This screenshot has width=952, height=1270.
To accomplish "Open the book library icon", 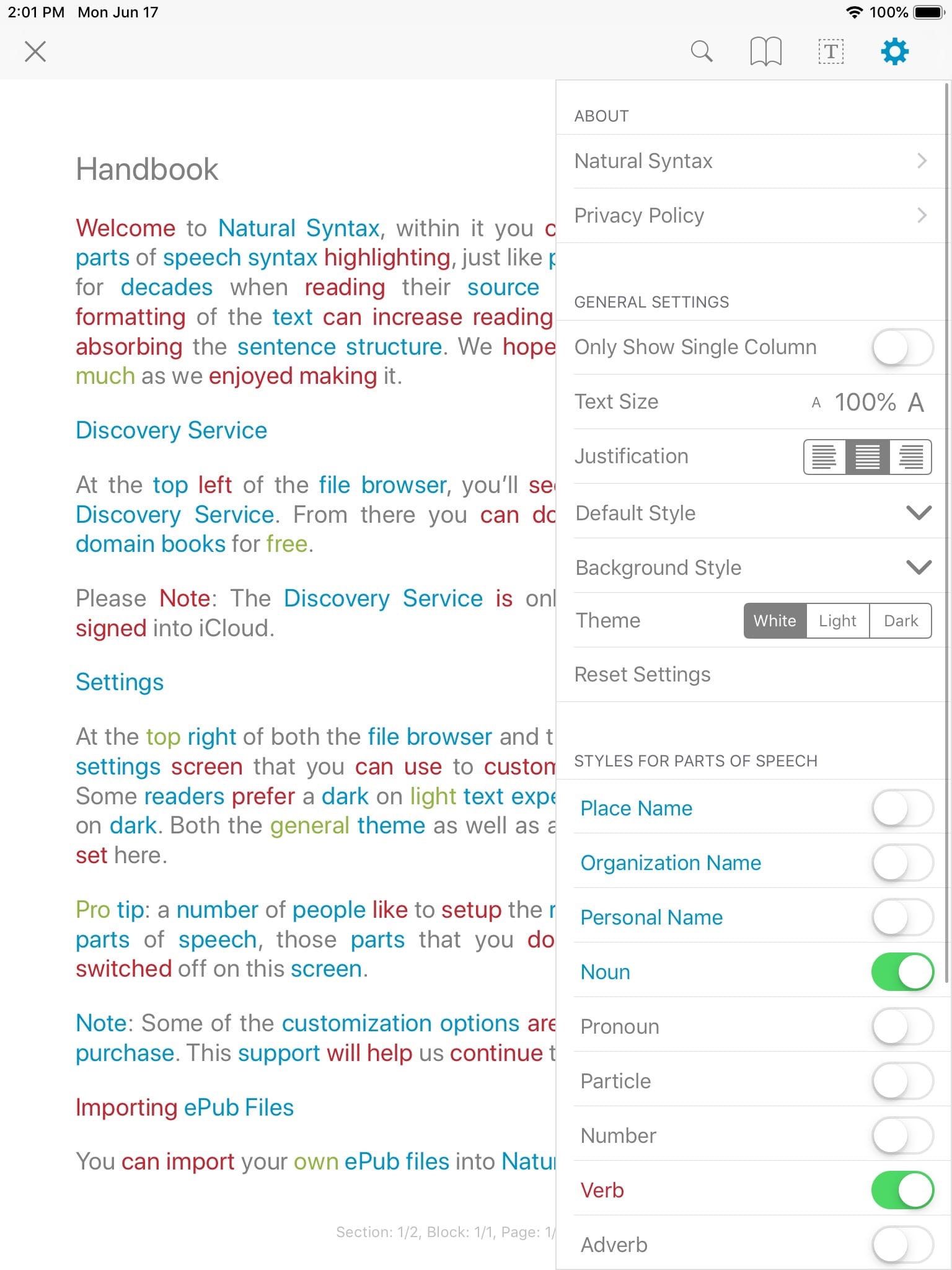I will click(x=766, y=51).
